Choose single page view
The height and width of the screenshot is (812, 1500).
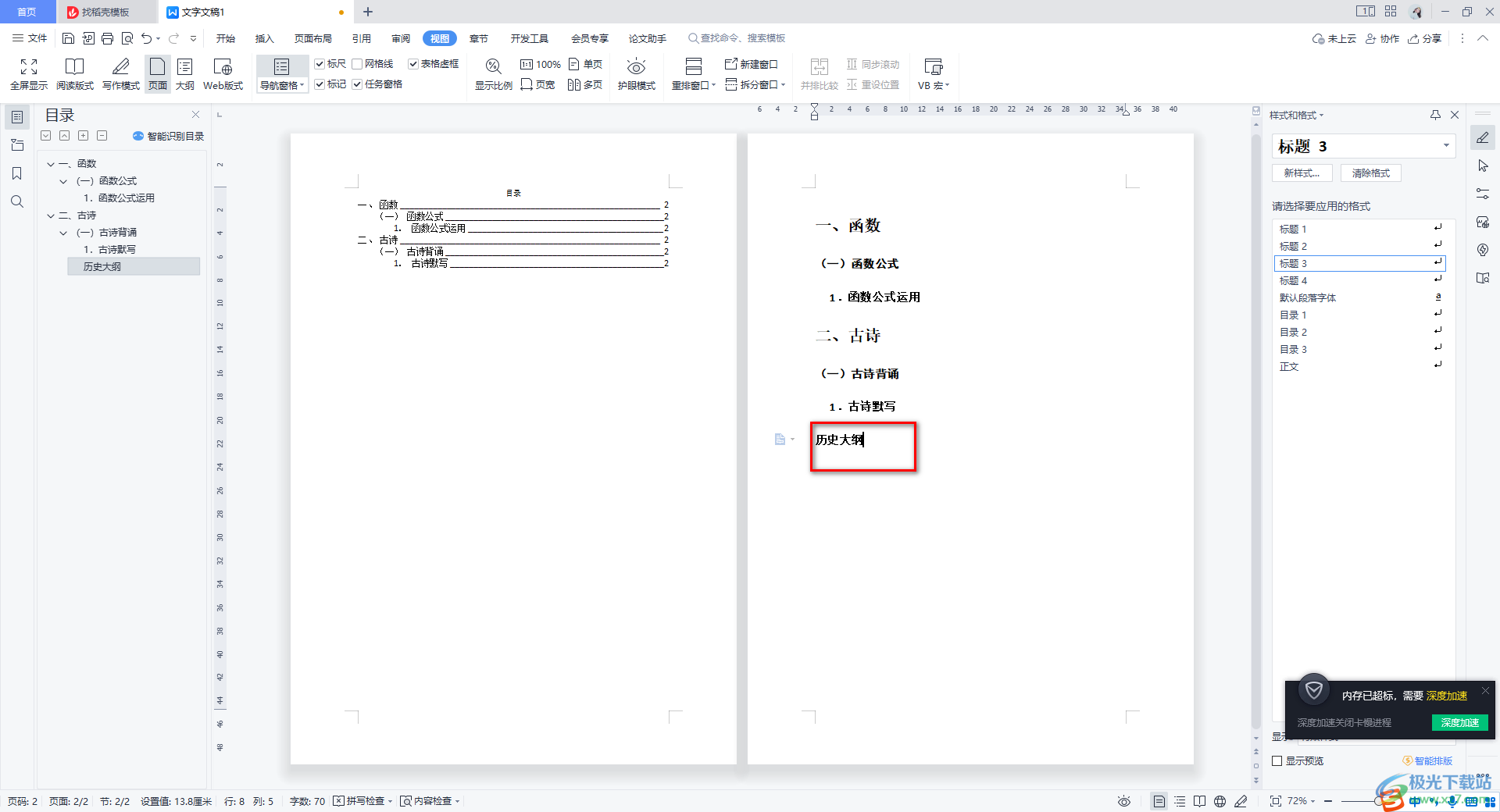click(x=586, y=64)
